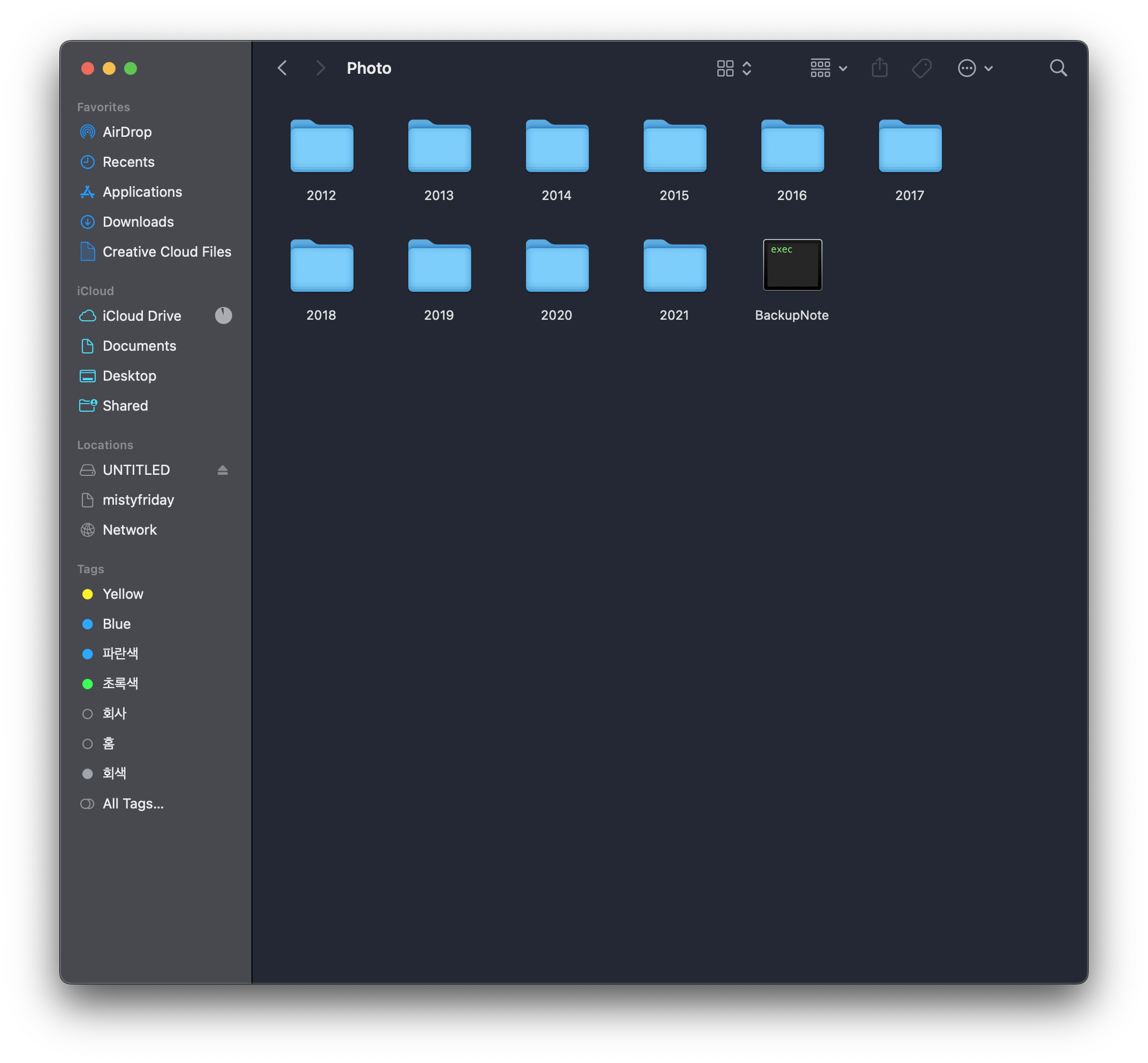Image resolution: width=1148 pixels, height=1063 pixels.
Task: Click the Yellow tag color dot
Action: coord(88,594)
